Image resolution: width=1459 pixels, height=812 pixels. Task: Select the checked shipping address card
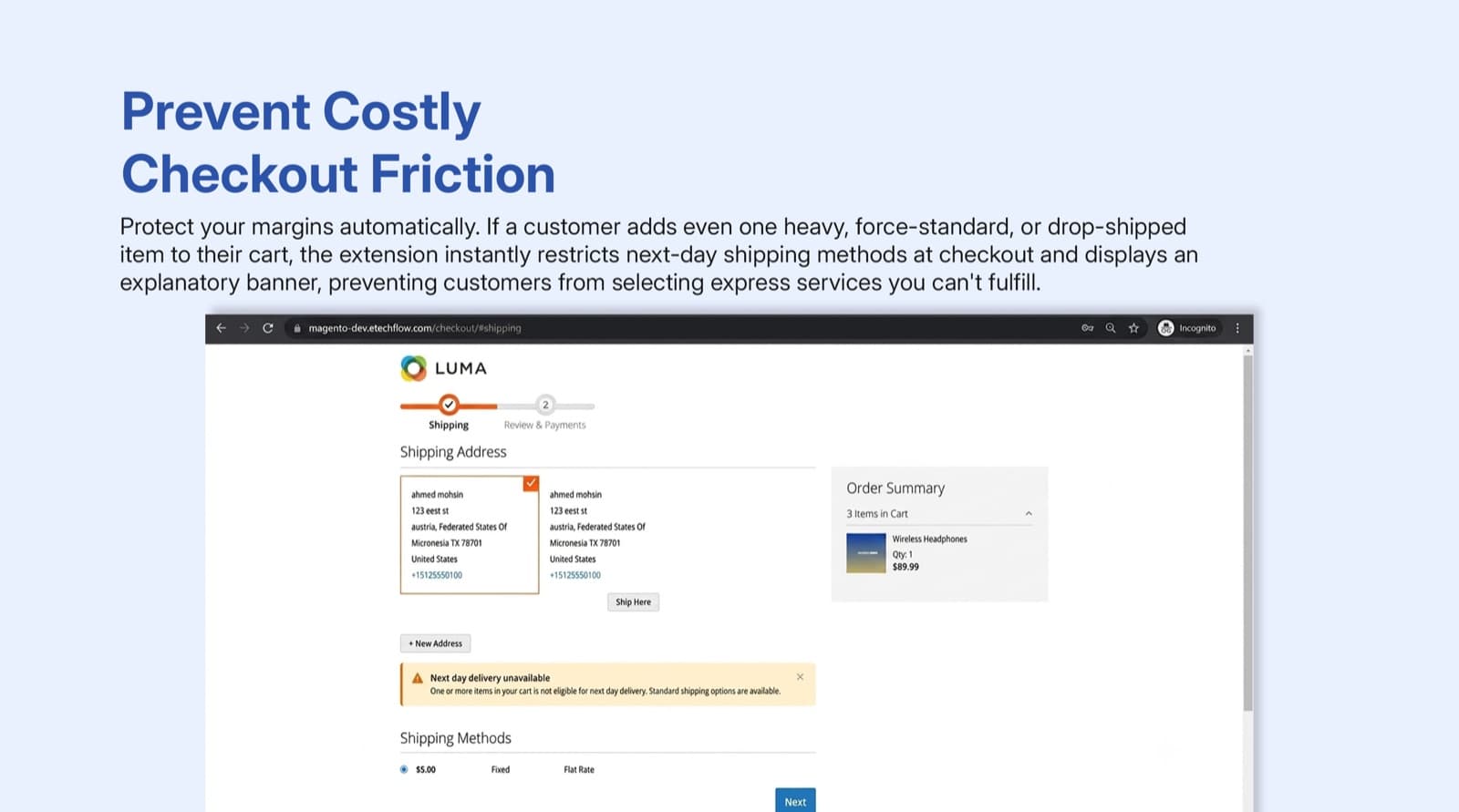tap(470, 535)
